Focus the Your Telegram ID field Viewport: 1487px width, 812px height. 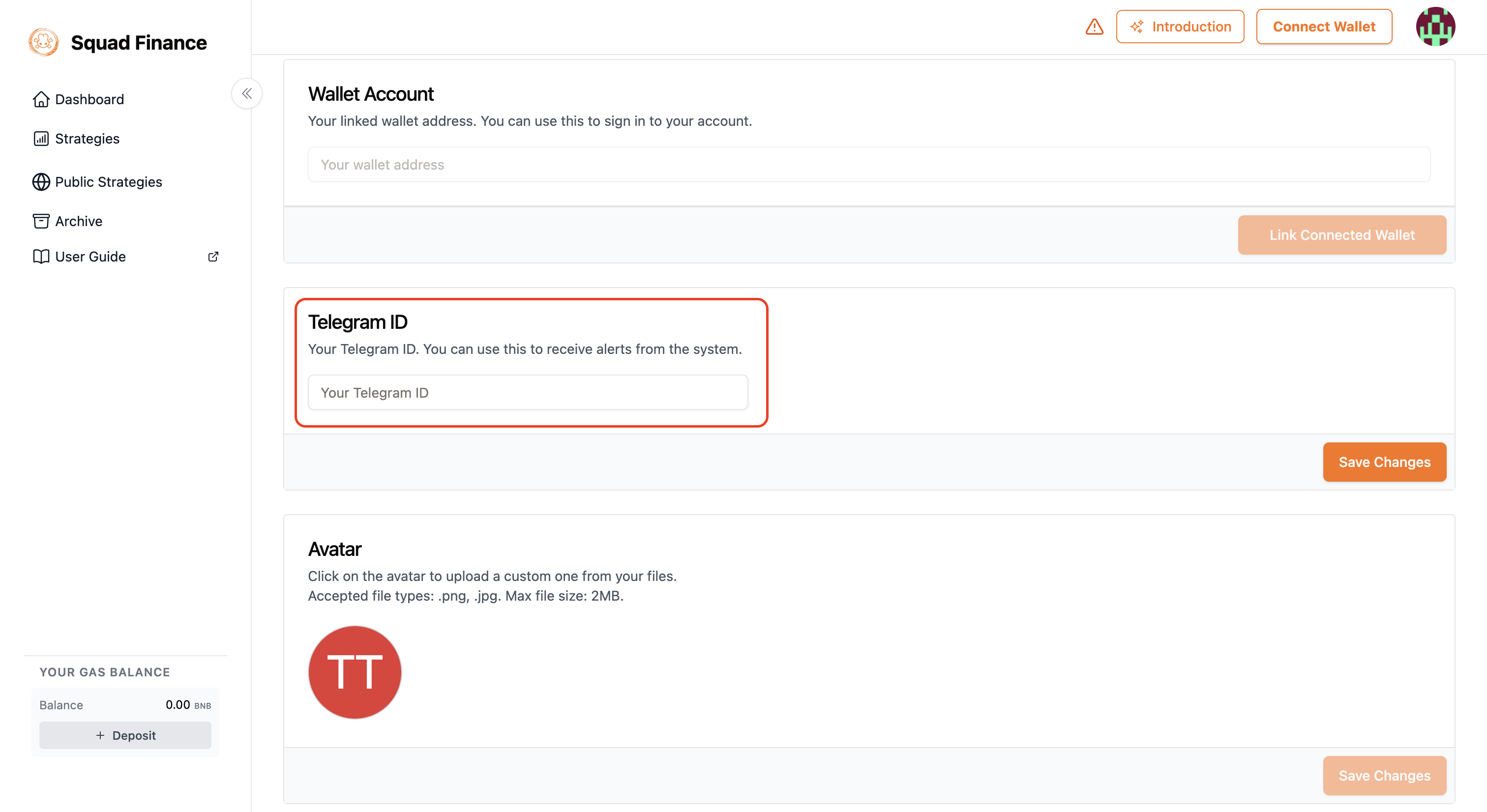pos(528,392)
